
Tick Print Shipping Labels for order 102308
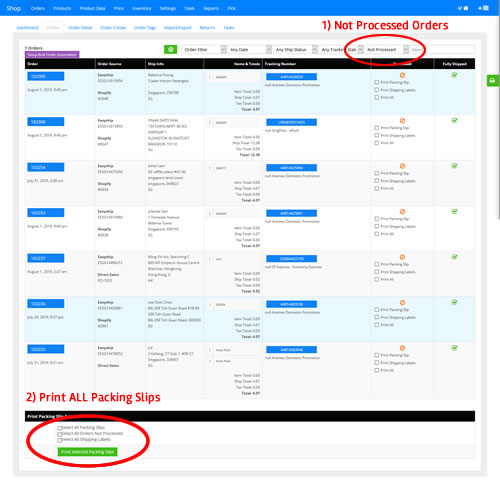pyautogui.click(x=377, y=135)
